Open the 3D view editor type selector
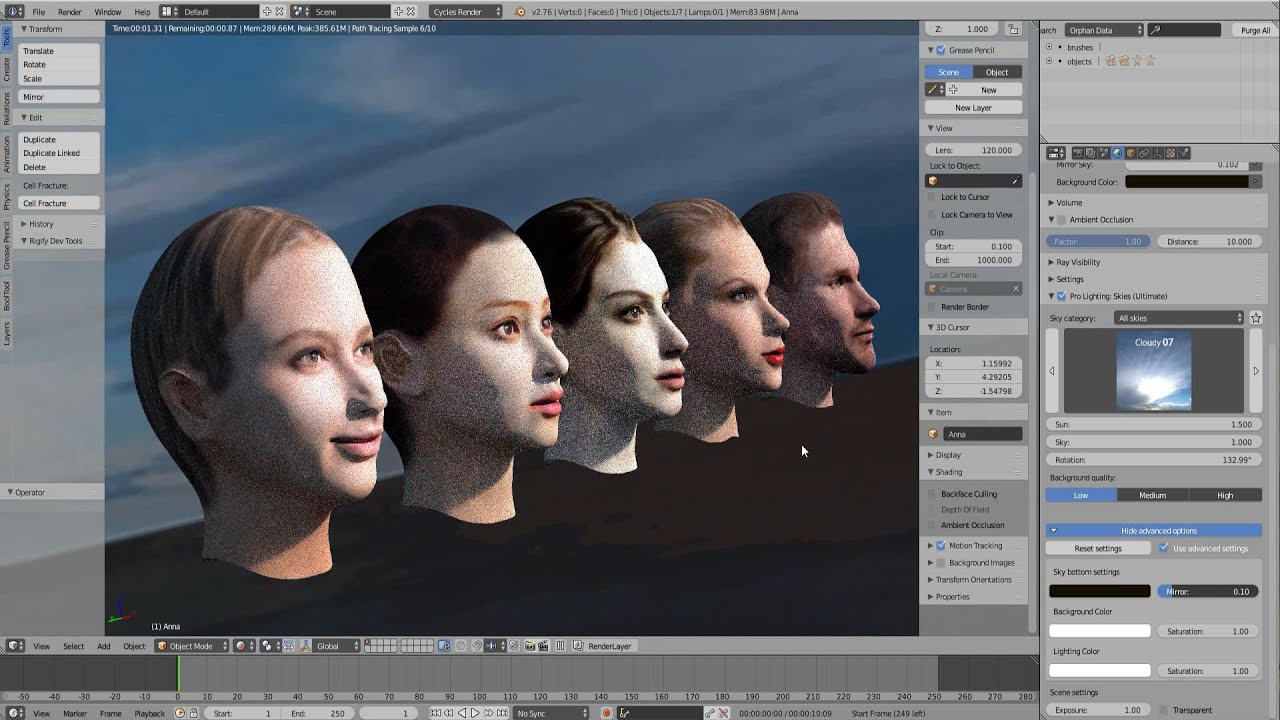This screenshot has width=1280, height=720. coord(17,646)
